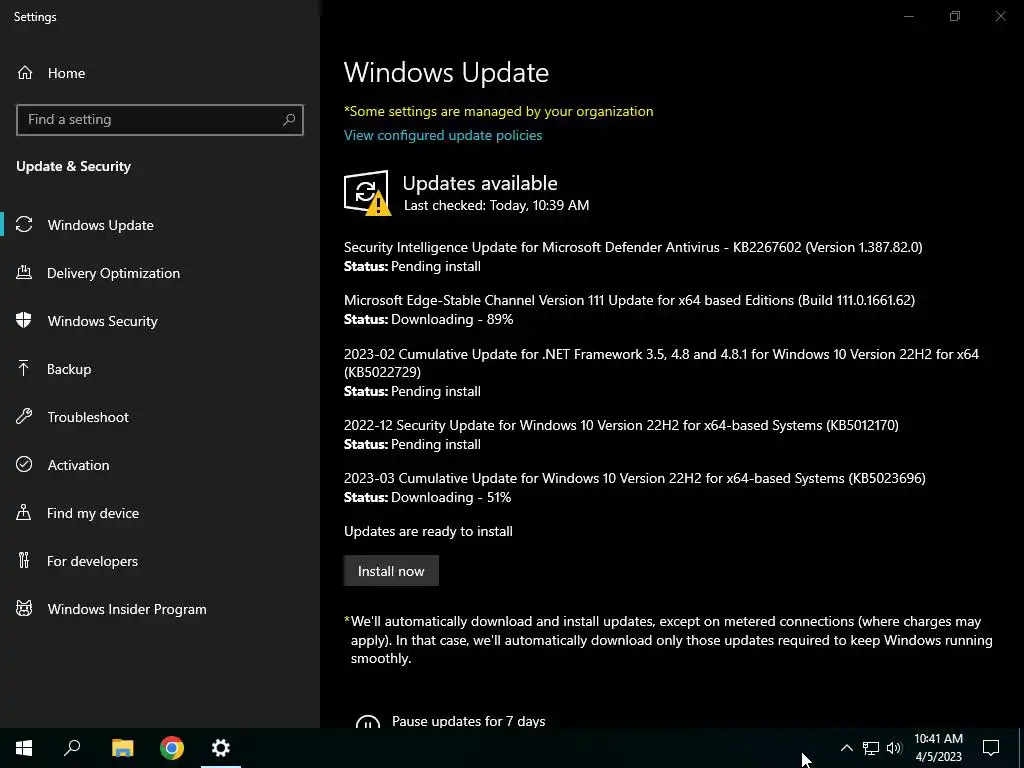The image size is (1024, 768).
Task: Focus the Find a setting search box
Action: 159,120
